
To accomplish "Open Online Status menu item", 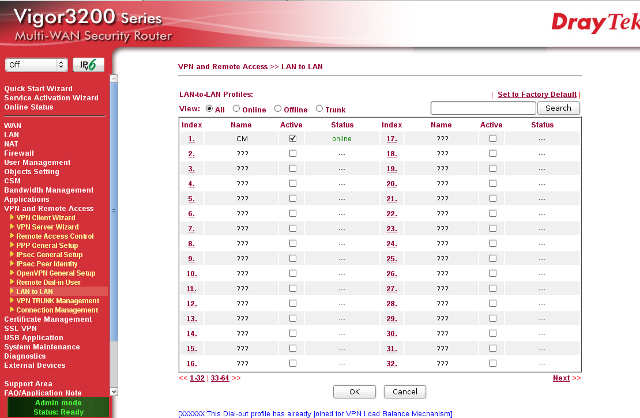I will (29, 107).
